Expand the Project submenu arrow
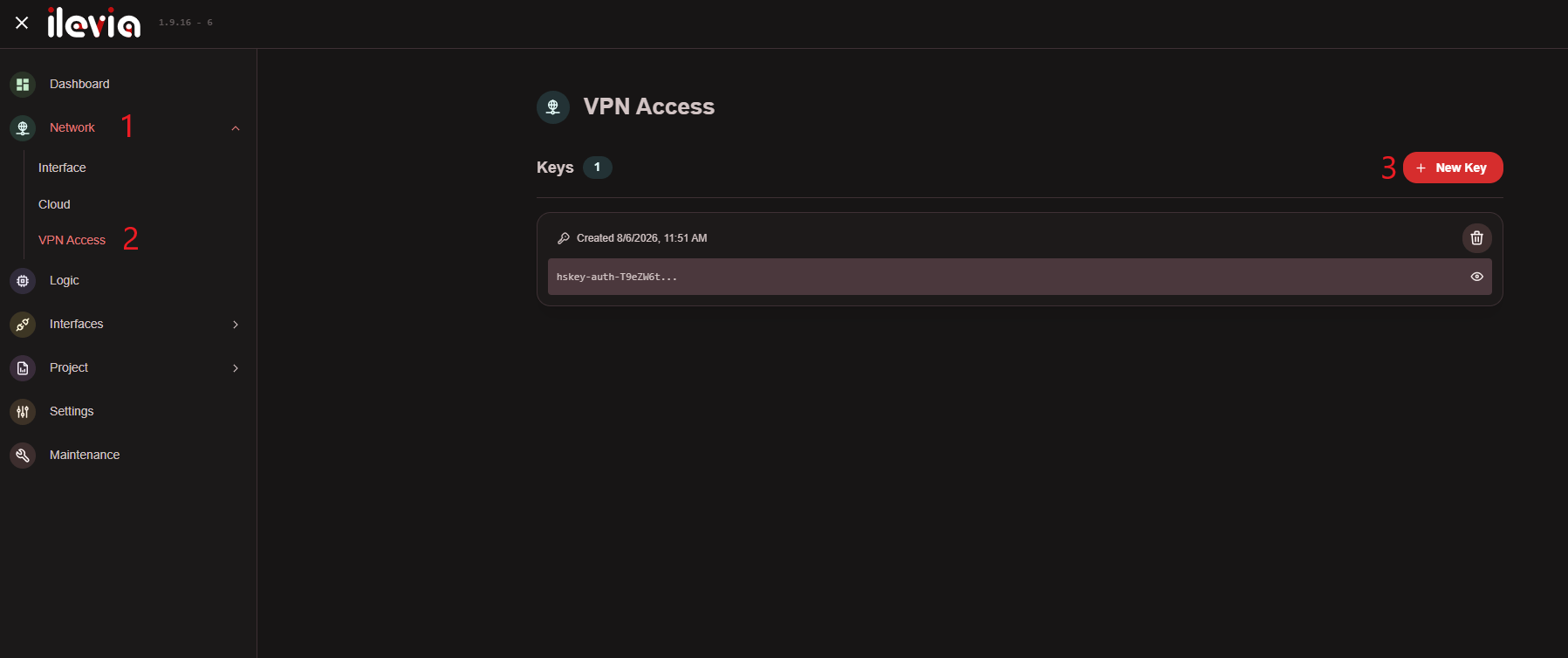This screenshot has width=1568, height=658. 236,368
